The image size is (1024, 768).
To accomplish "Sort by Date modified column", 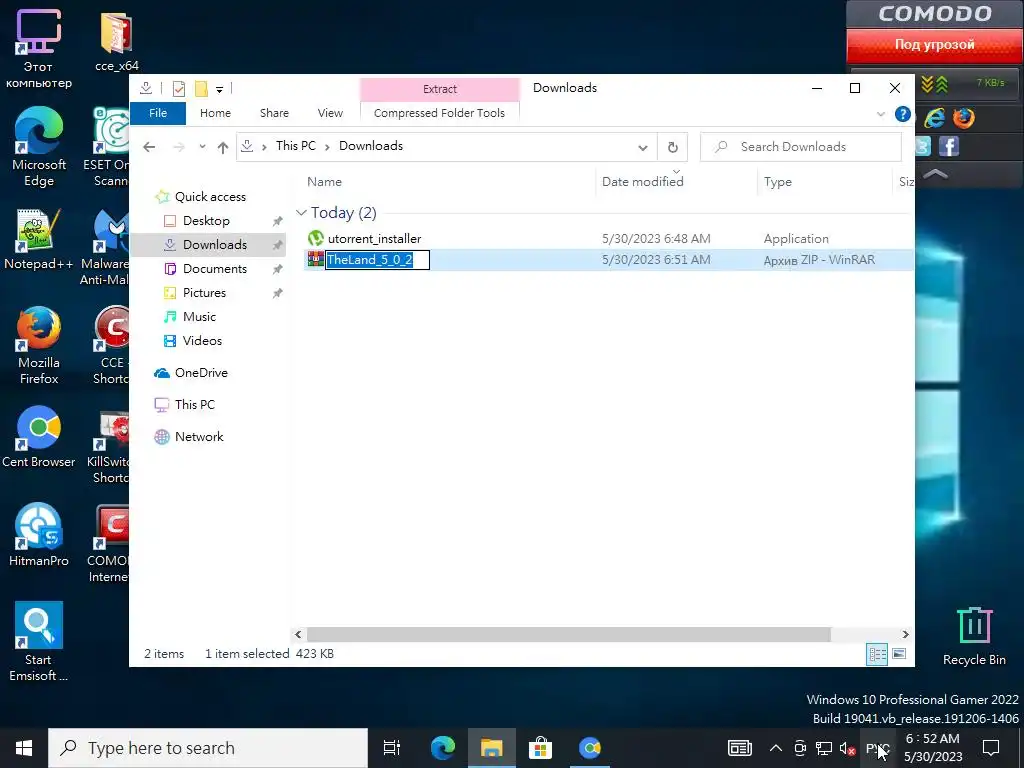I will 643,182.
